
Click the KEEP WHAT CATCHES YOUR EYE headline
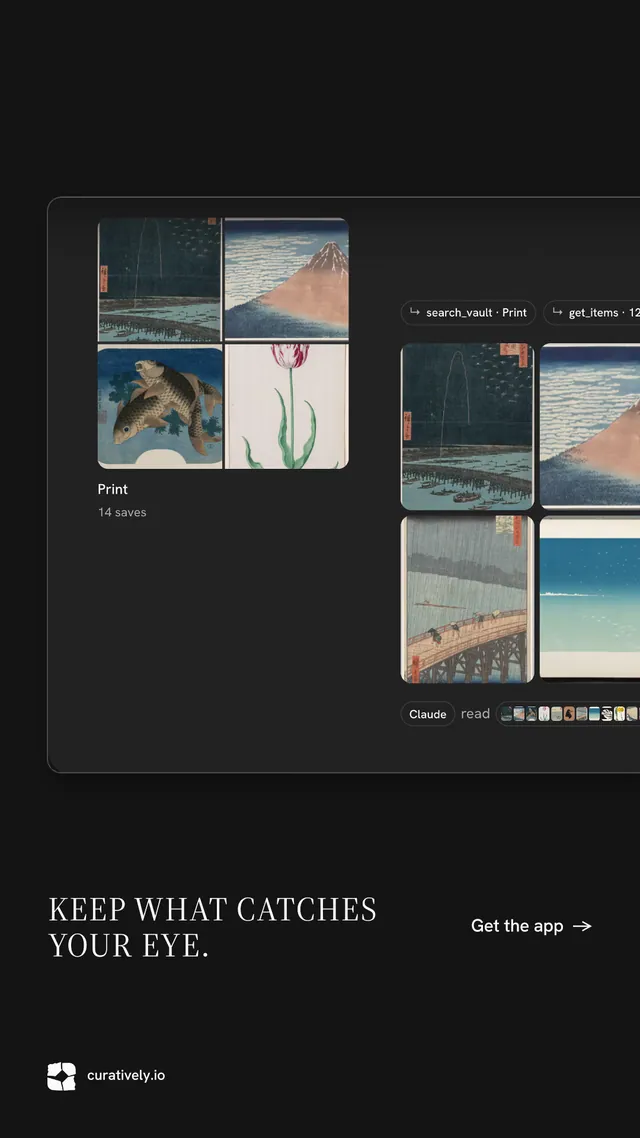pos(213,928)
